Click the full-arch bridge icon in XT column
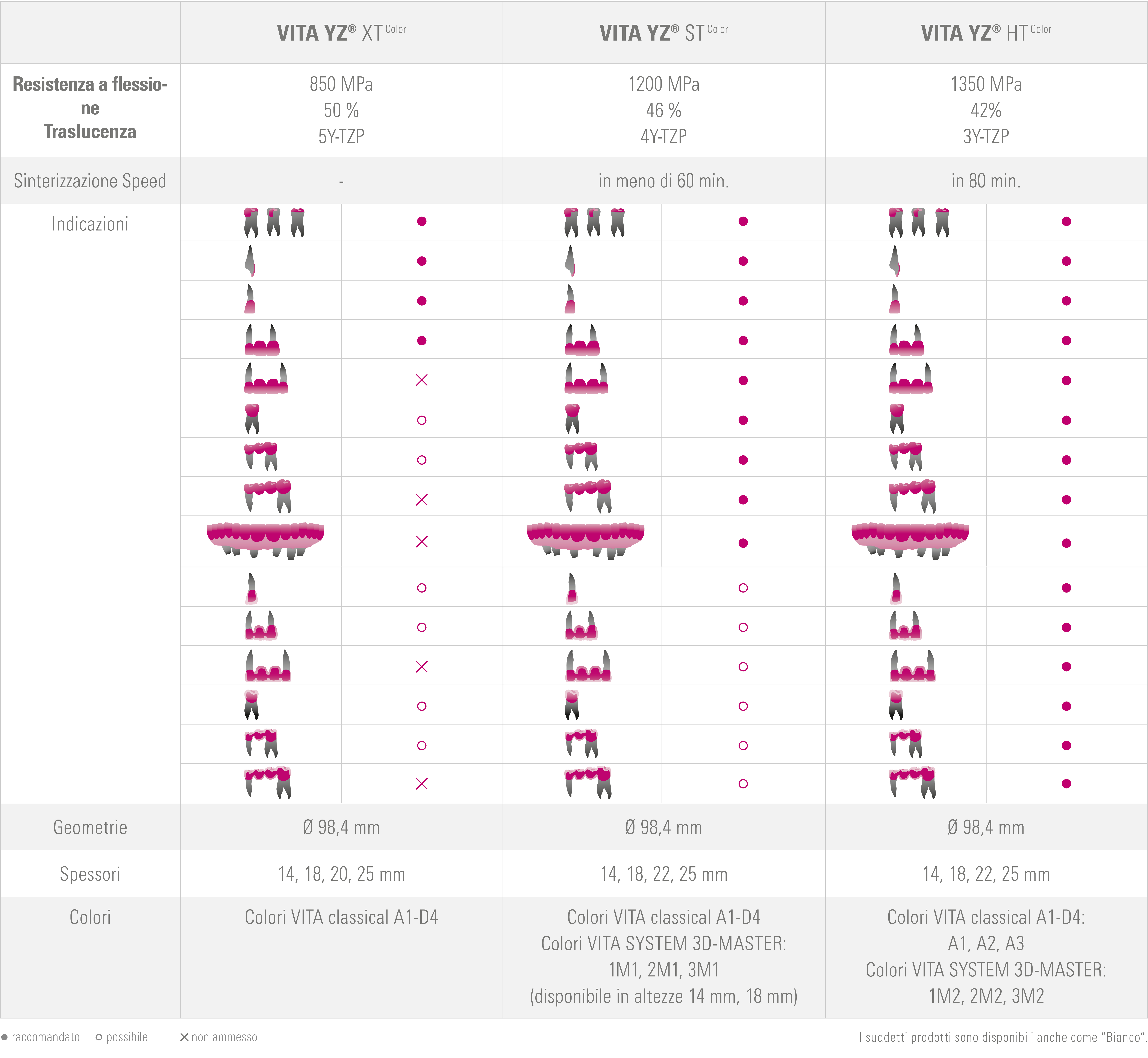1148x1058 pixels. [x=265, y=540]
